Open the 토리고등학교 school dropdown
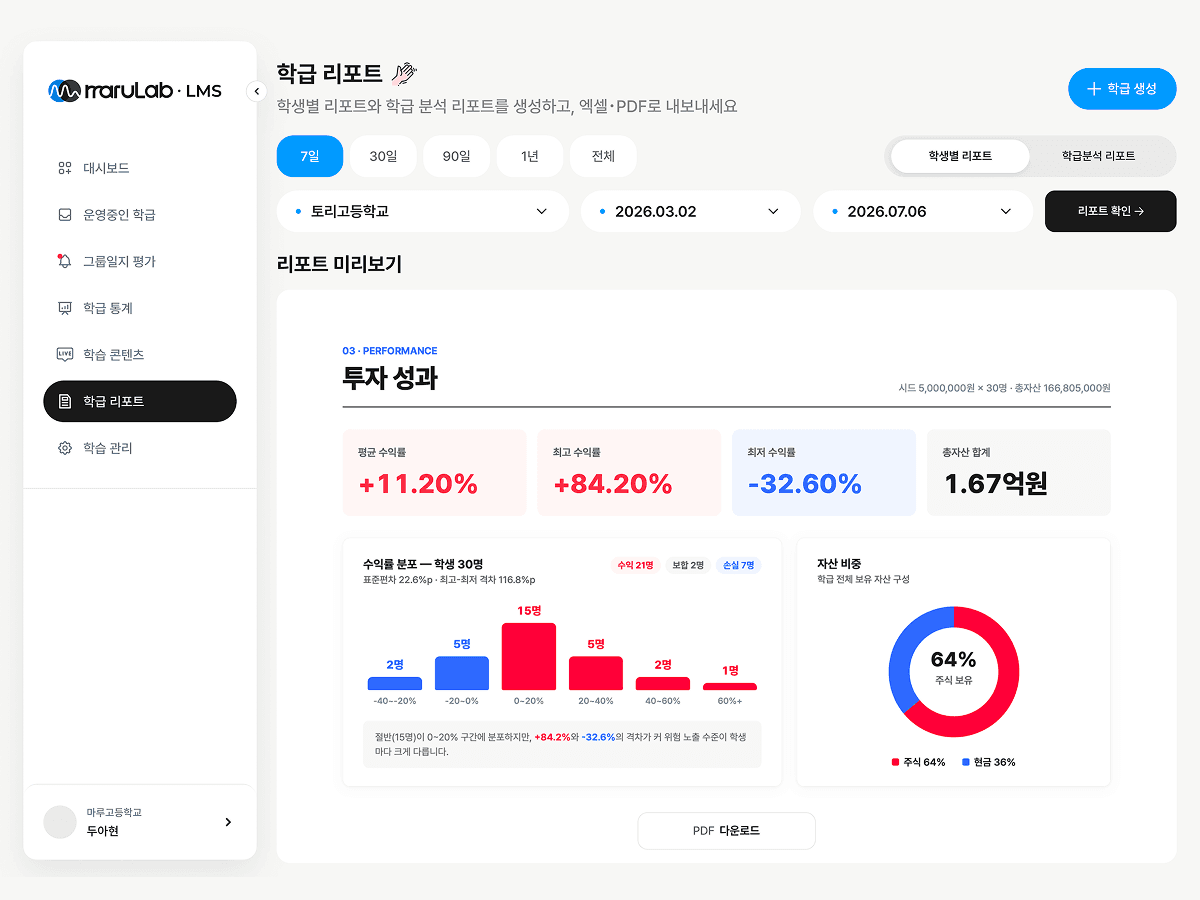The width and height of the screenshot is (1200, 900). (423, 211)
